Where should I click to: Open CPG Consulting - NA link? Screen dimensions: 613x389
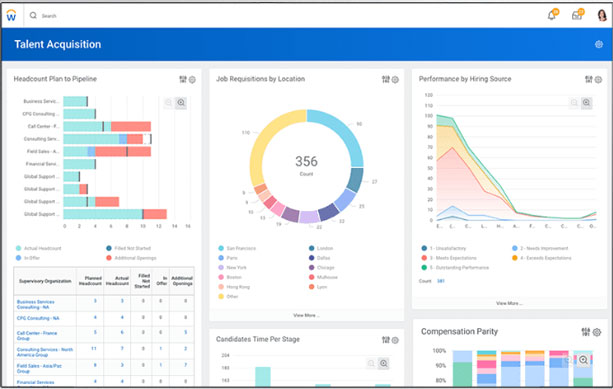point(38,318)
